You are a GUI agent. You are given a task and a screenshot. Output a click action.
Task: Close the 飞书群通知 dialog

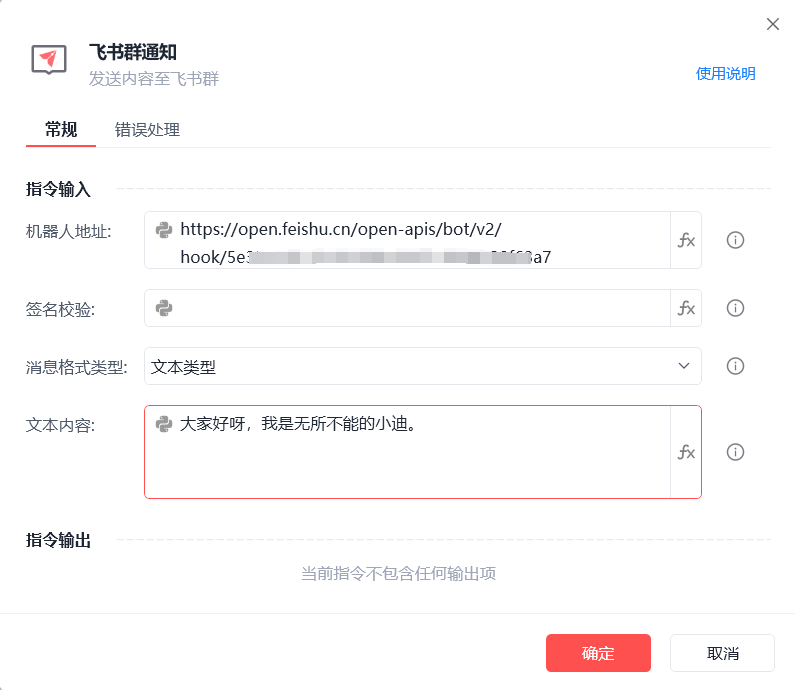click(772, 24)
